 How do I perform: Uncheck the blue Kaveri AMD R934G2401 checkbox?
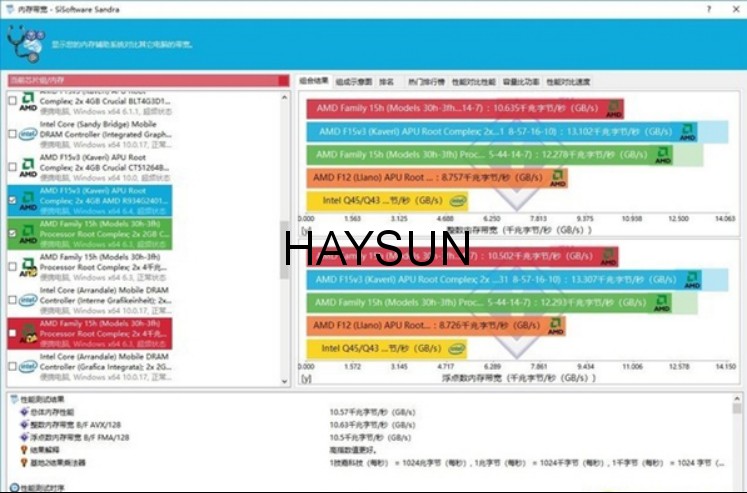pyautogui.click(x=13, y=200)
